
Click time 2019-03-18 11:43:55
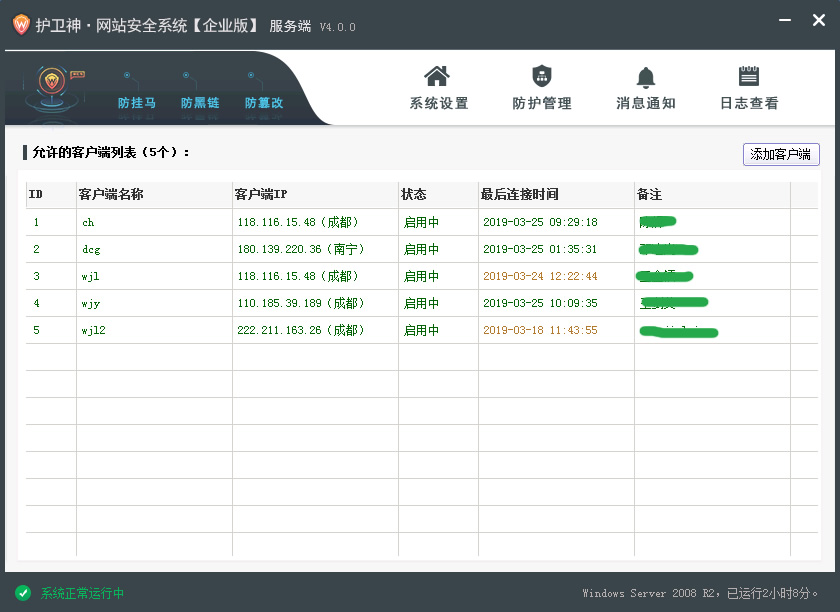[540, 330]
